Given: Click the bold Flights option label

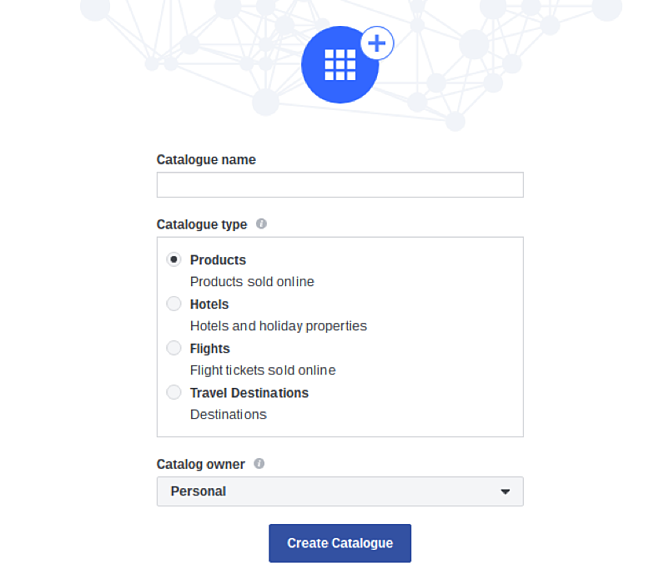Looking at the screenshot, I should pyautogui.click(x=210, y=348).
